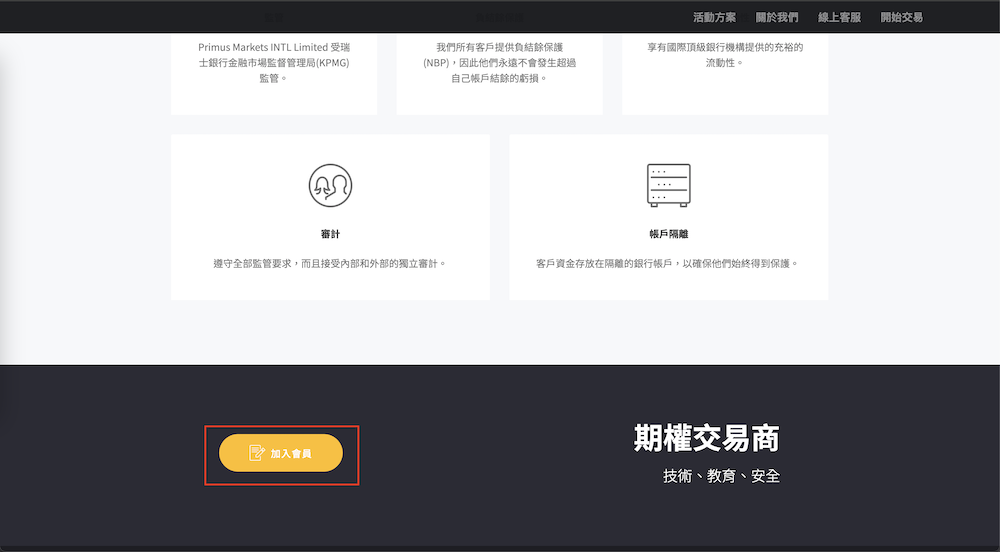Click the 審計 two-person audit icon
This screenshot has height=552, width=1000.
click(x=330, y=185)
